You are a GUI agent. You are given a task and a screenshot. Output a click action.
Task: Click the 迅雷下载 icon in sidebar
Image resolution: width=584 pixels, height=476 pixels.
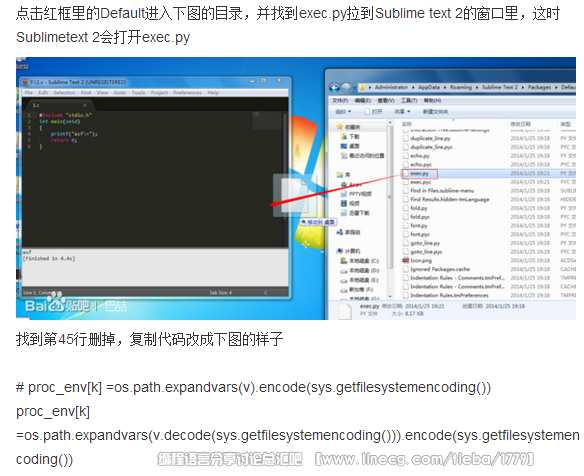[x=344, y=213]
